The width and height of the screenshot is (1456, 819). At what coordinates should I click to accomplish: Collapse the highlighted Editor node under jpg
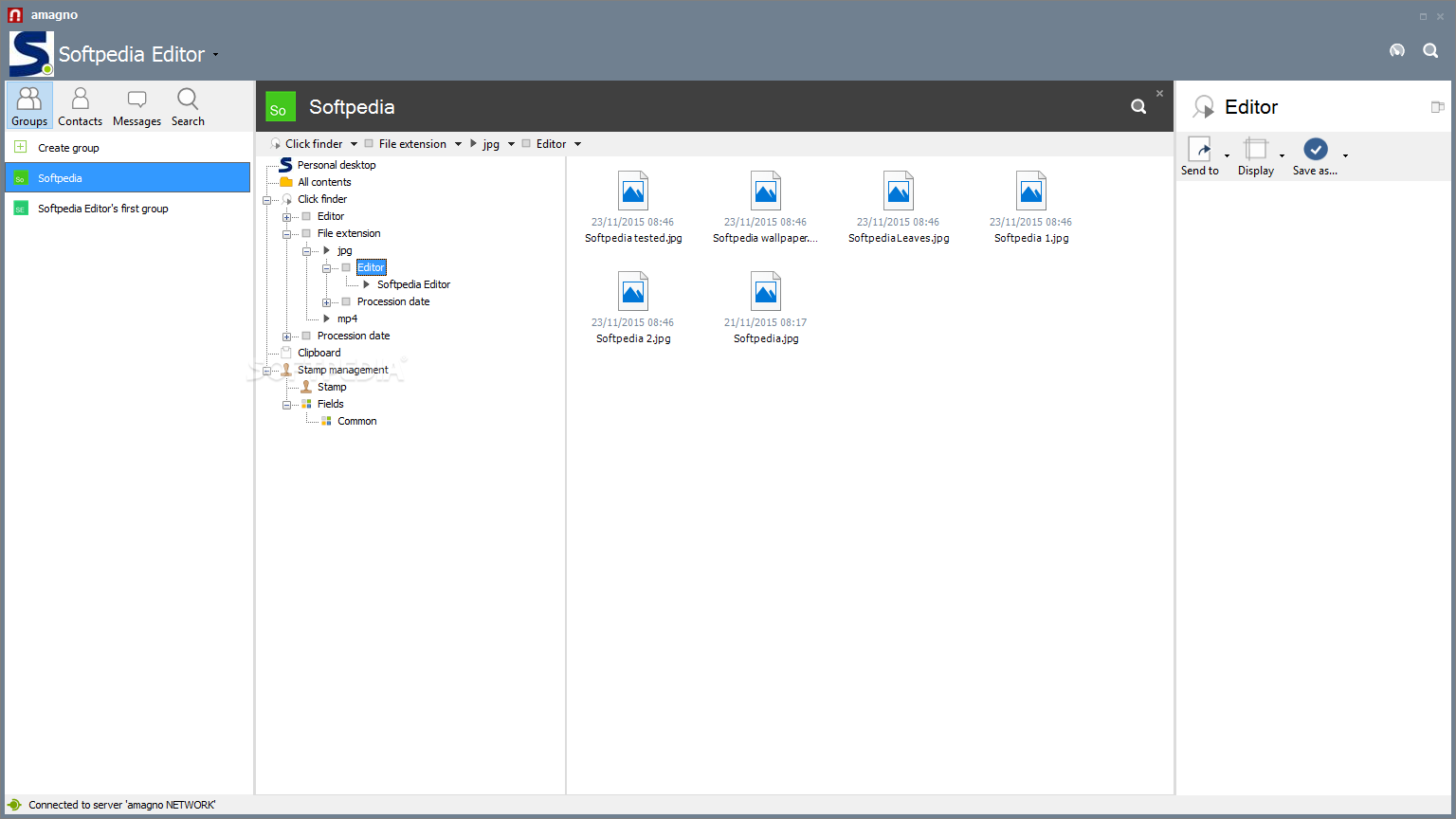point(326,268)
